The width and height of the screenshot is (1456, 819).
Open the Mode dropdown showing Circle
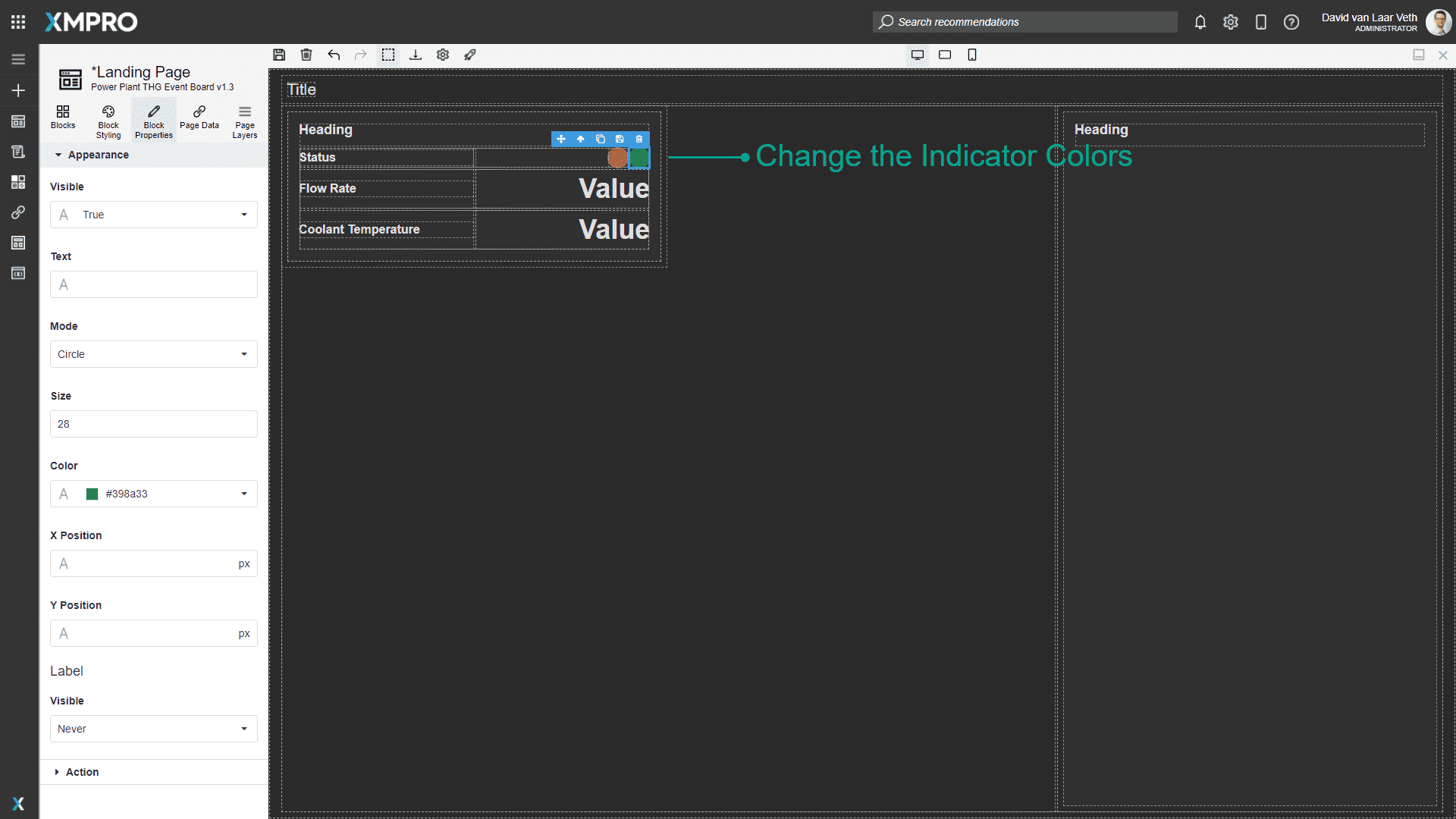click(x=153, y=354)
